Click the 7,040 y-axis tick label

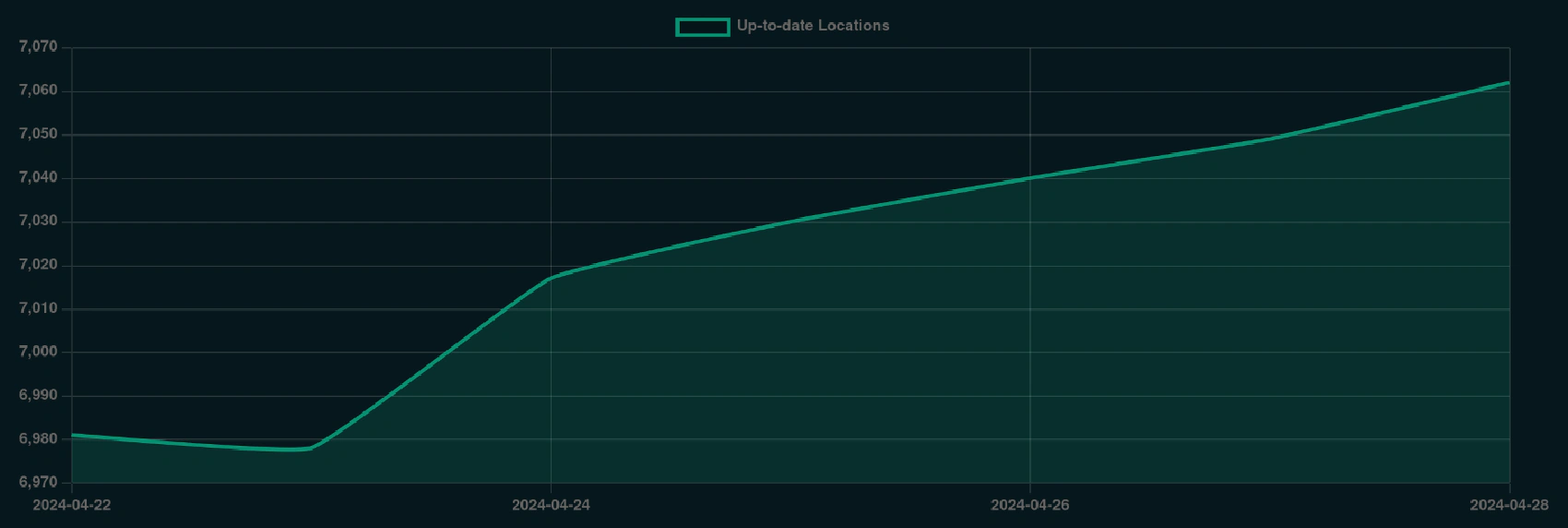(38, 177)
